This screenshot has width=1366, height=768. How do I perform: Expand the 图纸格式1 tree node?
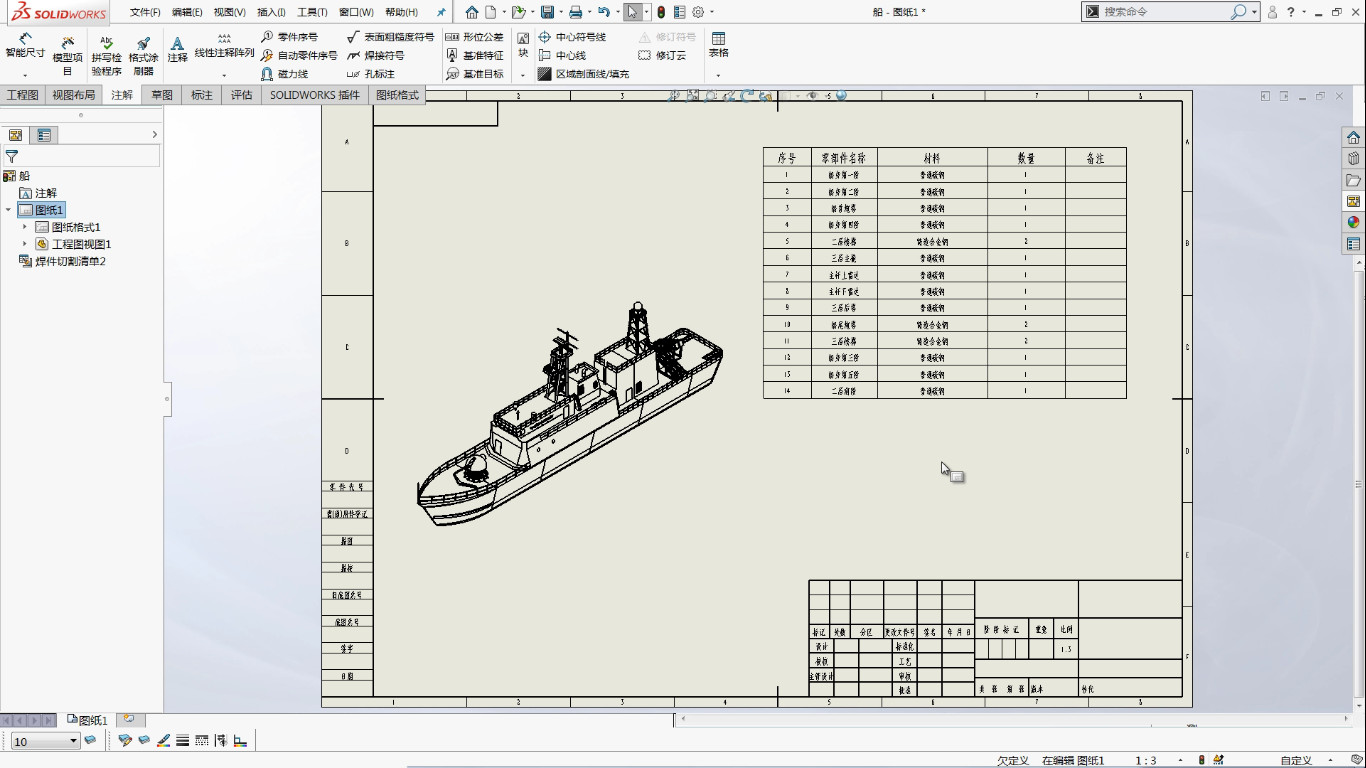(25, 227)
